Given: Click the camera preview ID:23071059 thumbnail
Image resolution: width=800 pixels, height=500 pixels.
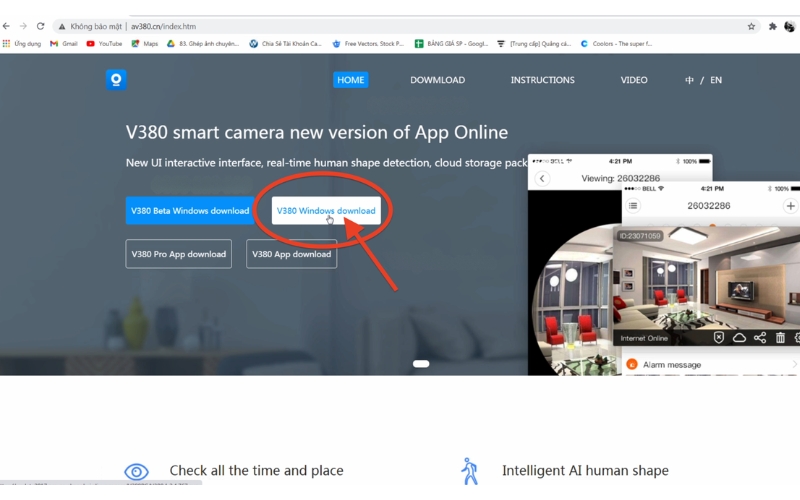Looking at the screenshot, I should [x=706, y=286].
